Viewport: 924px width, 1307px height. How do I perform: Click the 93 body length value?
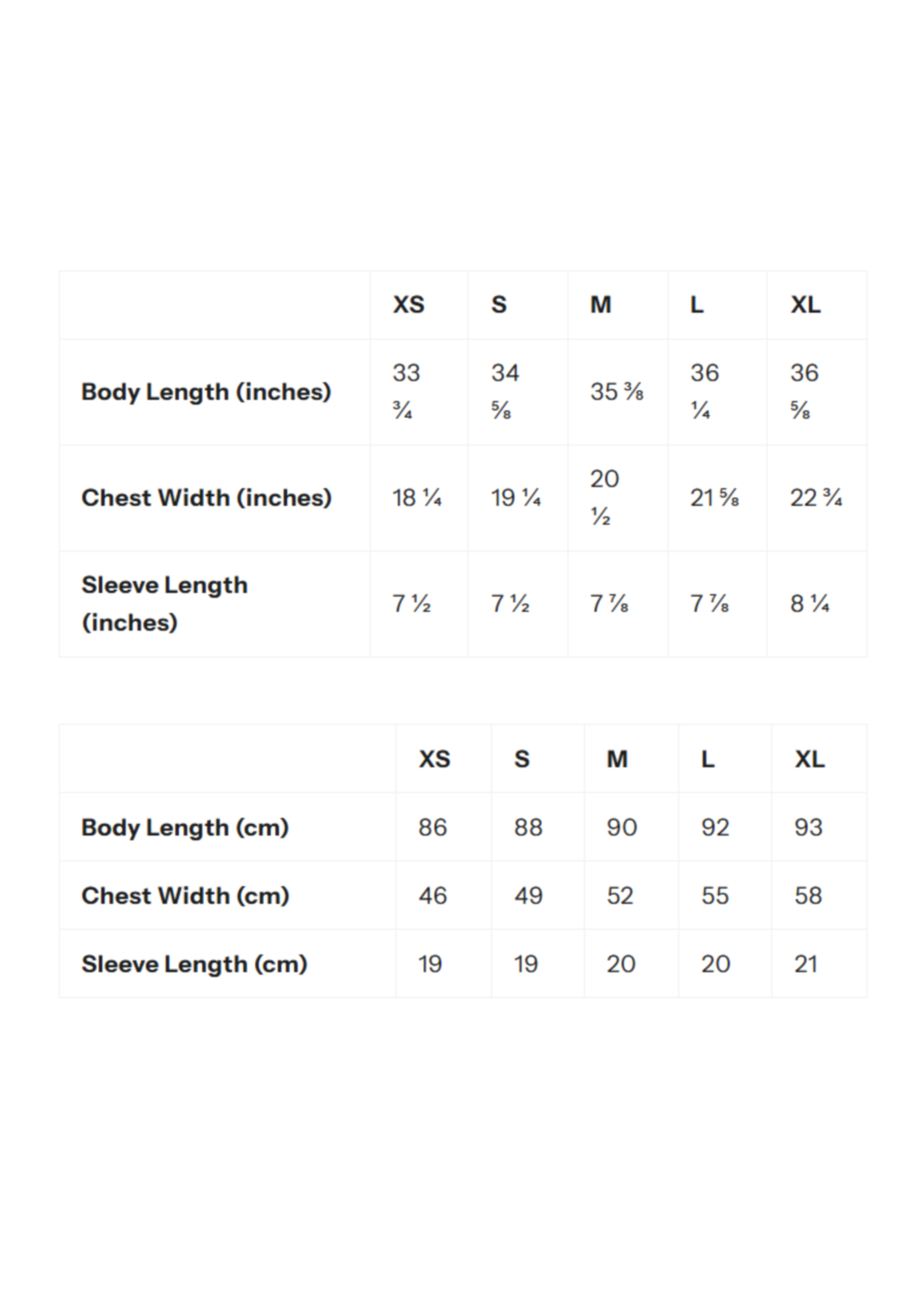(x=808, y=827)
